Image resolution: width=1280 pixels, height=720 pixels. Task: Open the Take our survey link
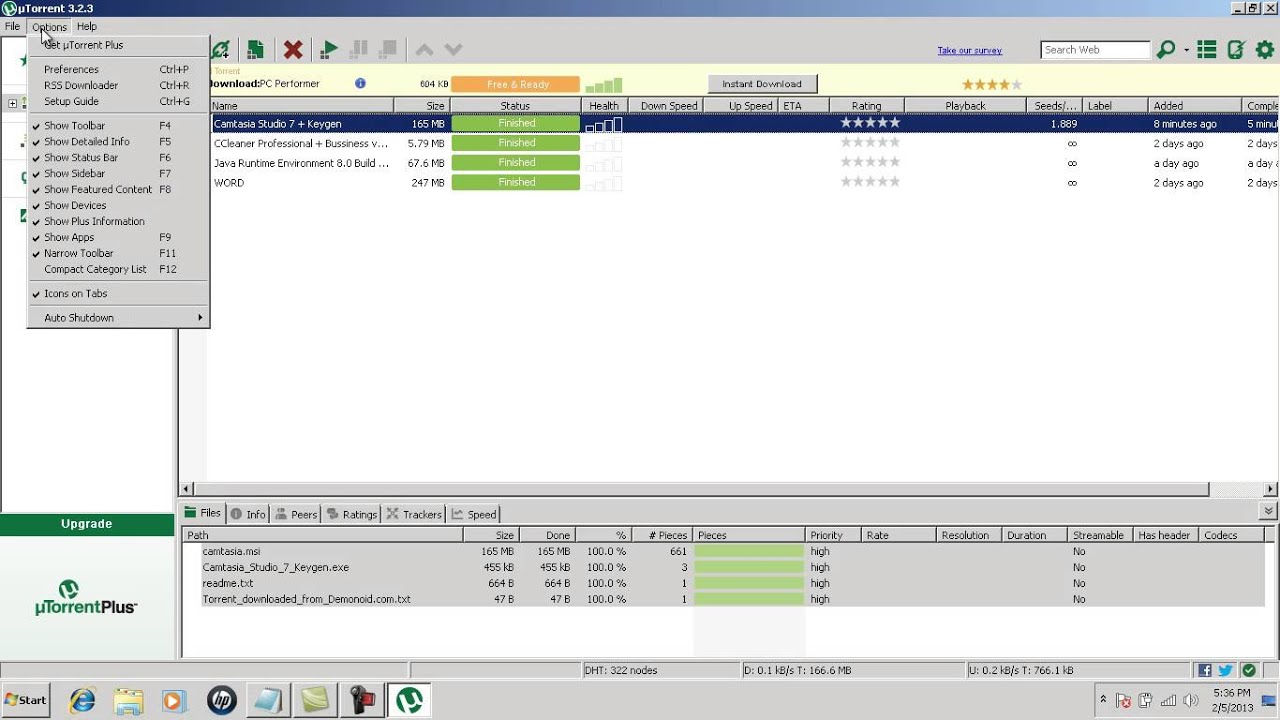click(x=969, y=50)
